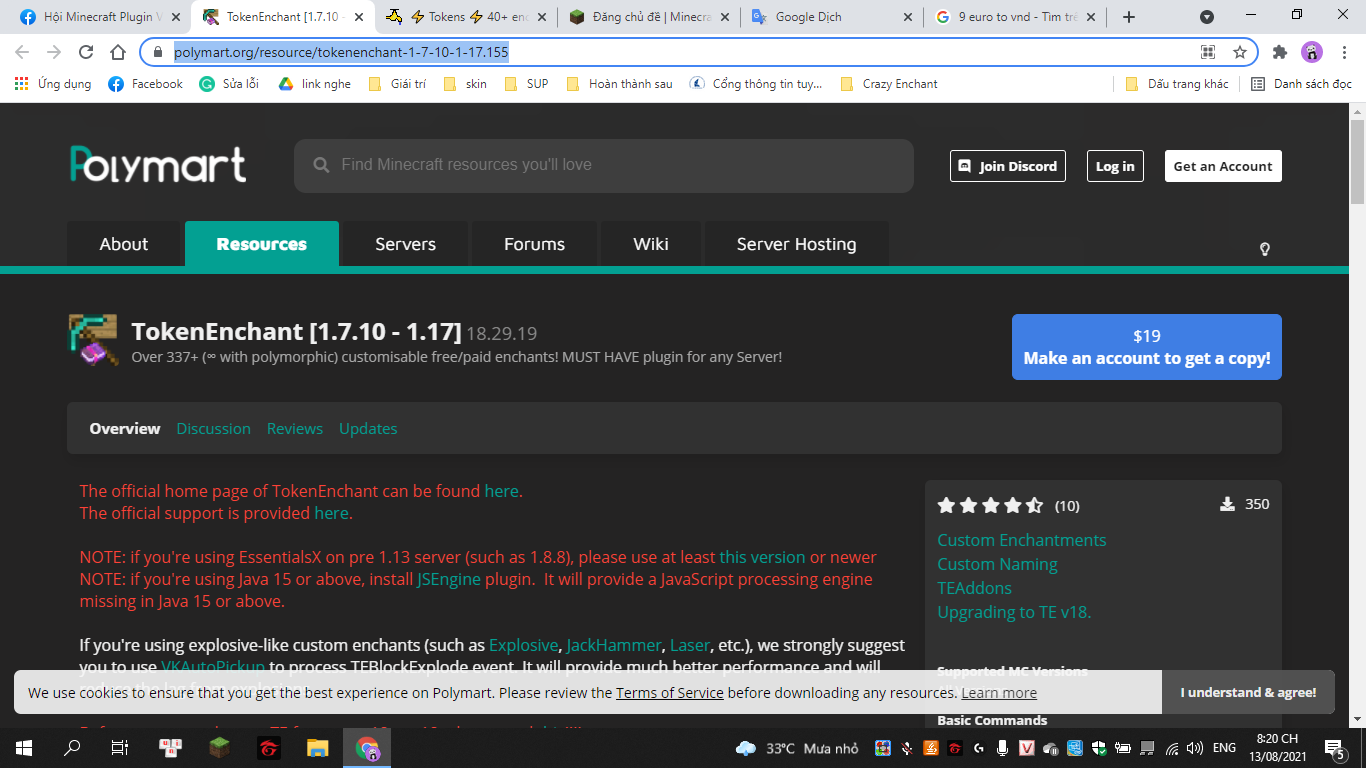Open the Chrome profile avatar
1366x768 pixels.
tap(1312, 52)
